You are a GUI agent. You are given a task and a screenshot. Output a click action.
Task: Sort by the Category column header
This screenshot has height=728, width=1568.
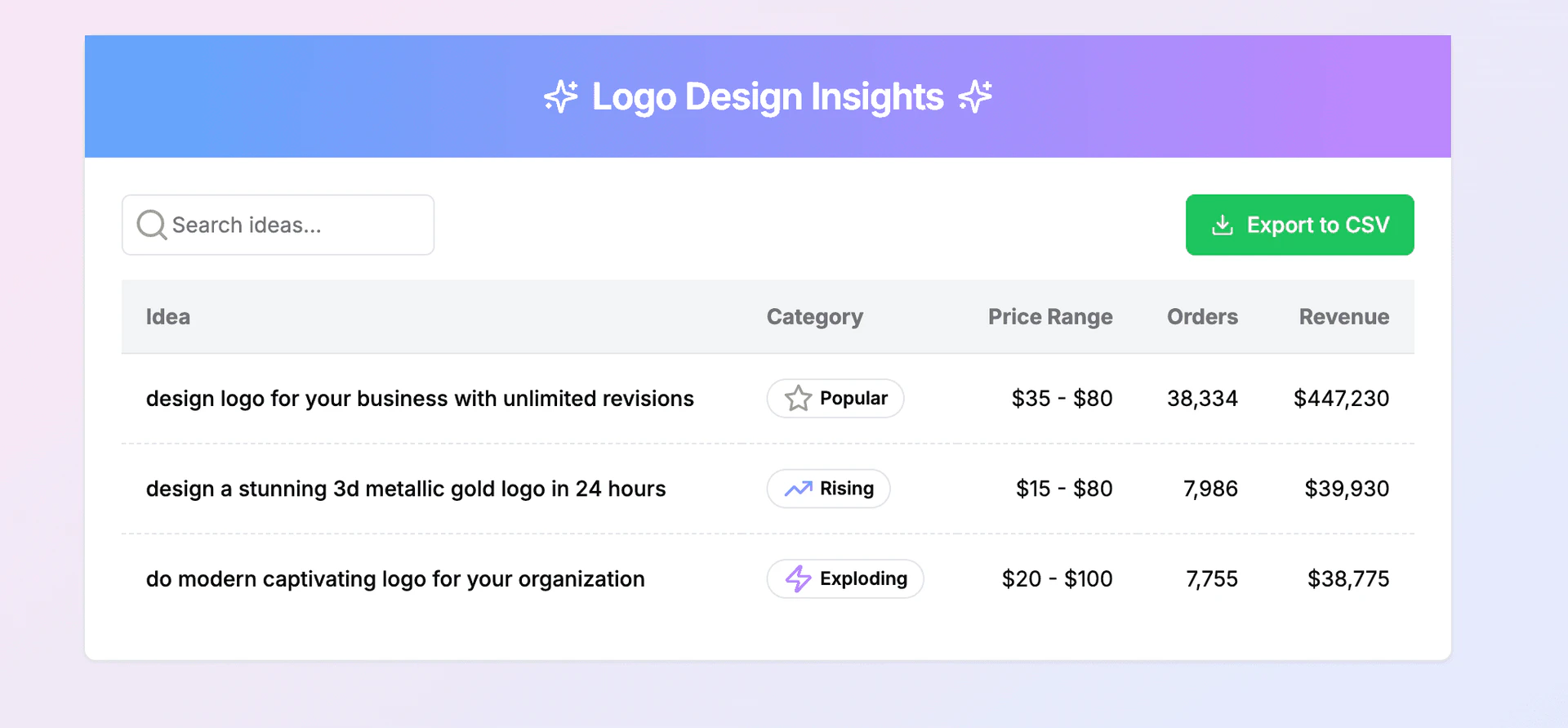(814, 317)
